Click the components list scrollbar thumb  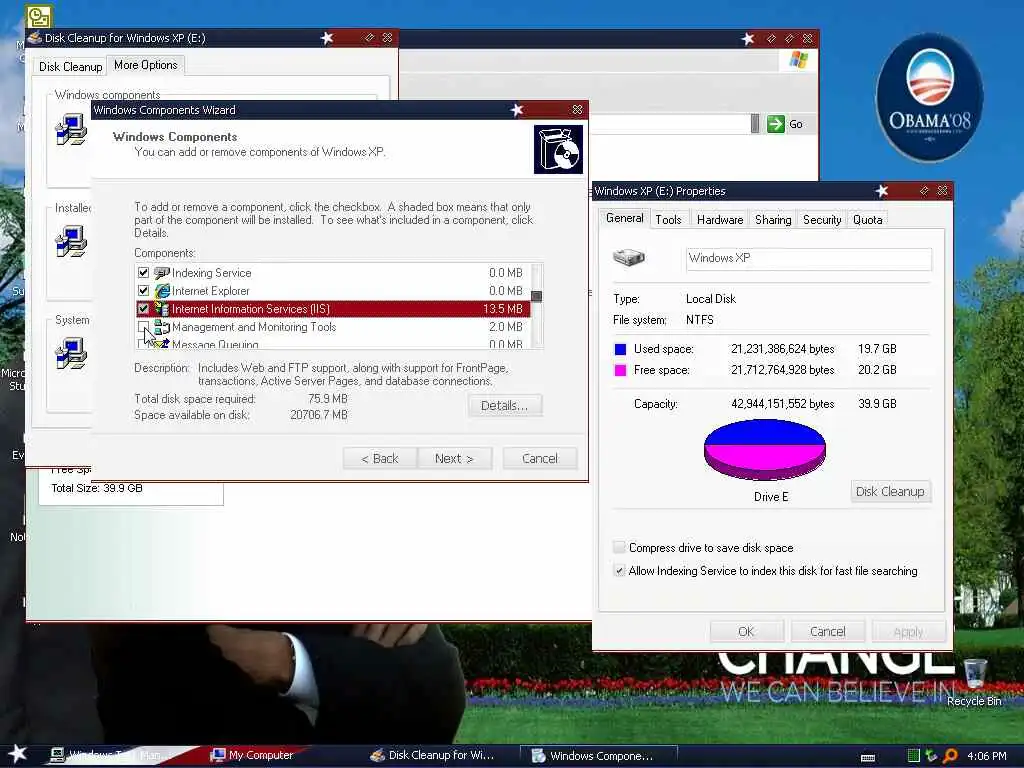point(537,296)
